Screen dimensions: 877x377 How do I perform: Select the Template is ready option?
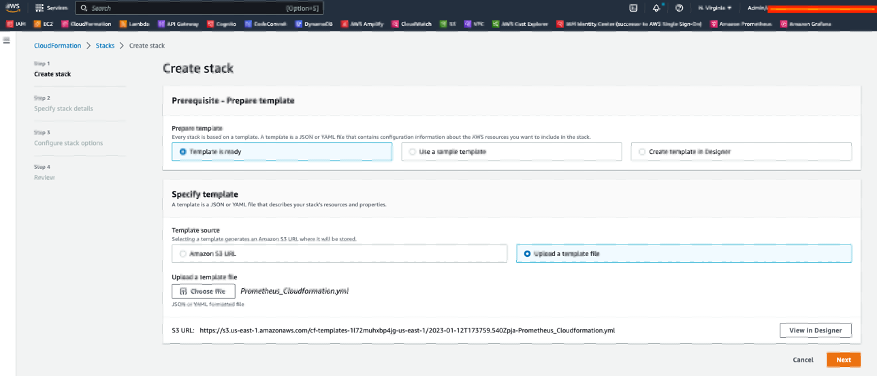coord(282,152)
